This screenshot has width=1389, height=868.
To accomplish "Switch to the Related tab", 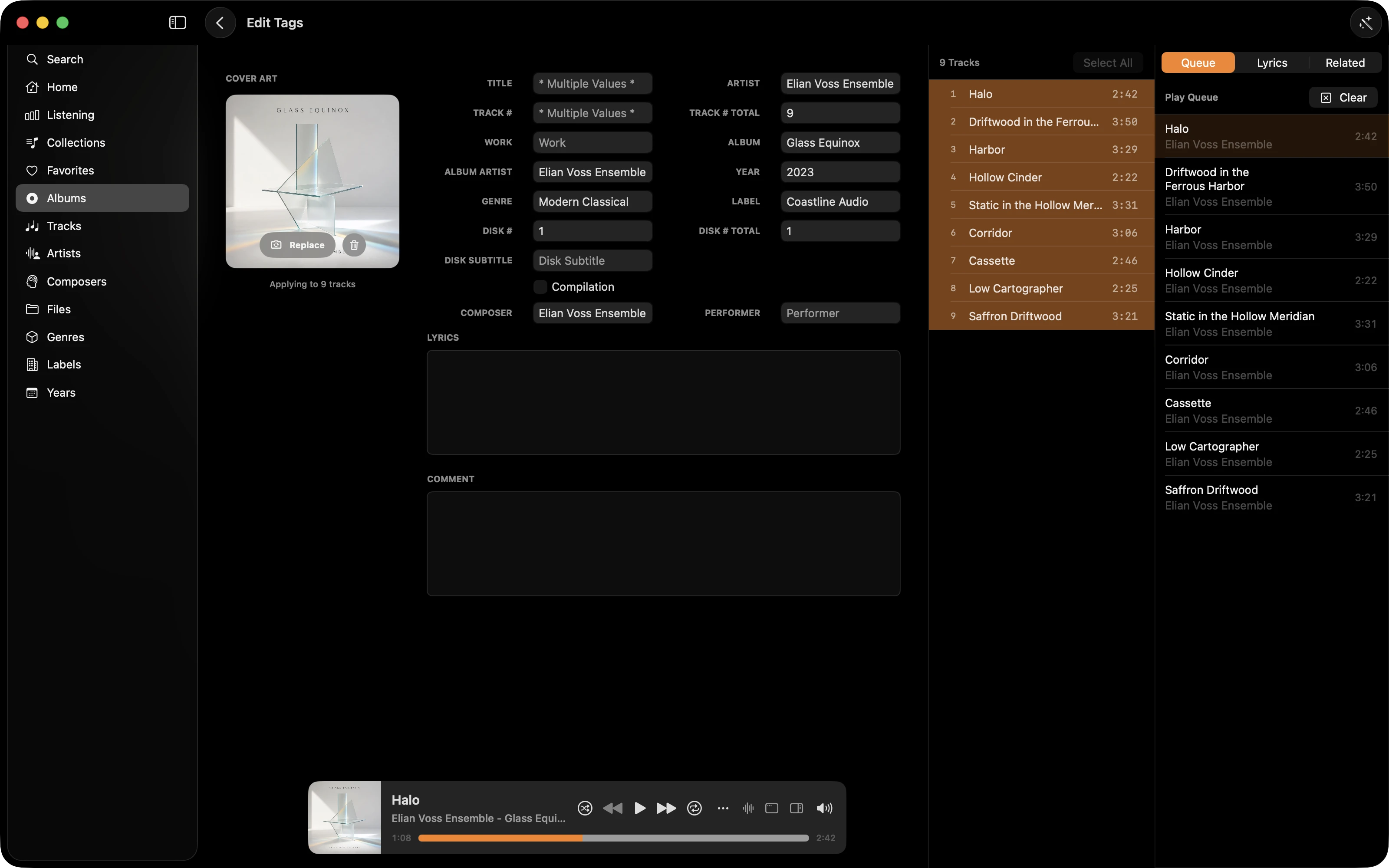I will point(1345,62).
